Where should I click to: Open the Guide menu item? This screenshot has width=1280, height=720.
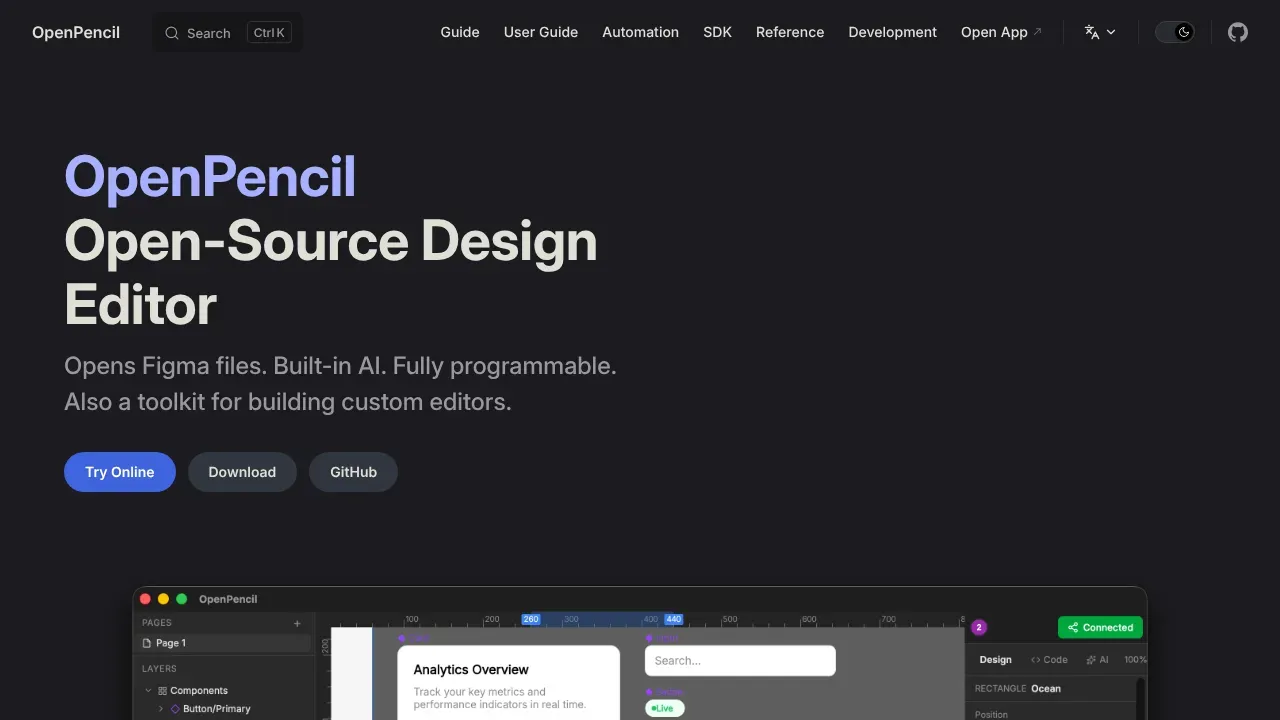pyautogui.click(x=460, y=32)
